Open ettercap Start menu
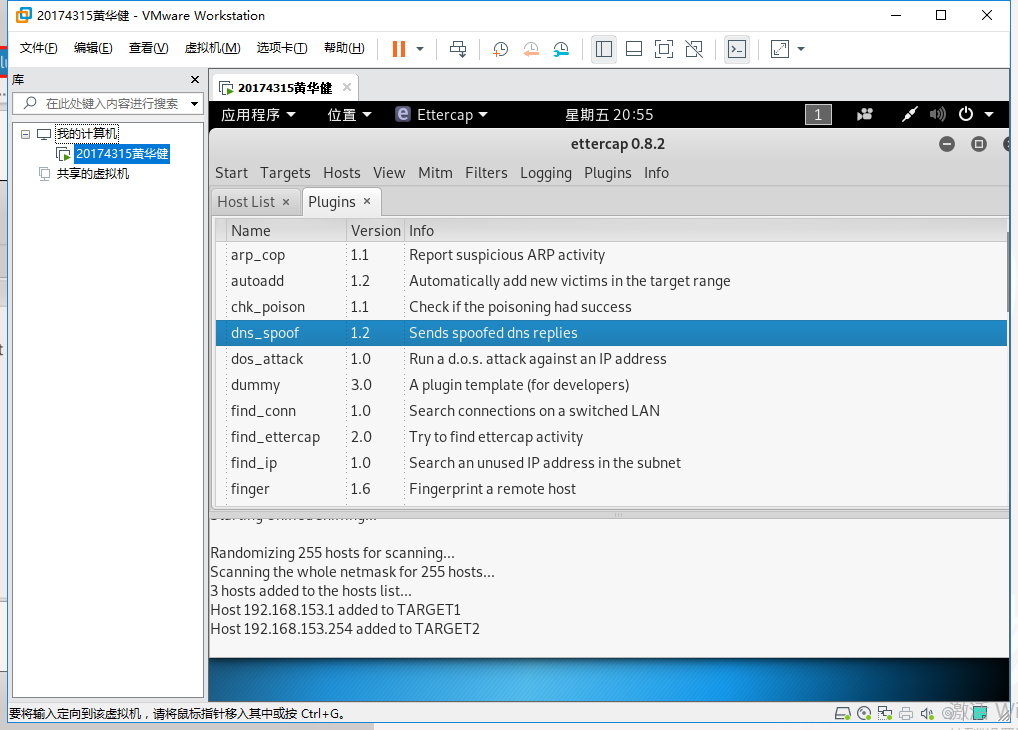The height and width of the screenshot is (730, 1018). [231, 173]
